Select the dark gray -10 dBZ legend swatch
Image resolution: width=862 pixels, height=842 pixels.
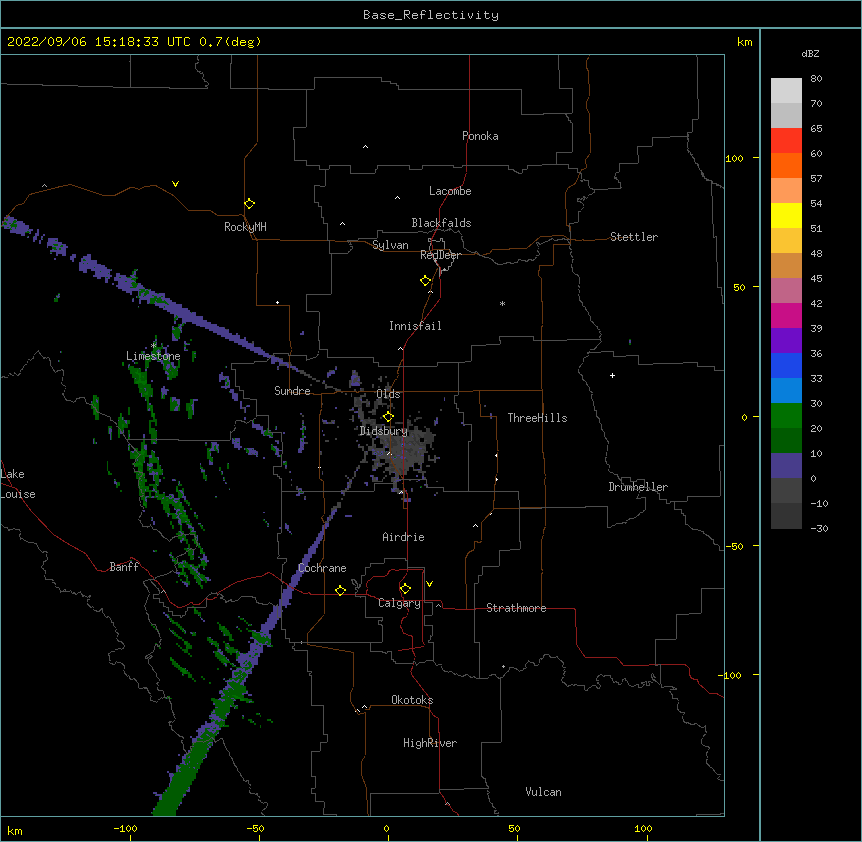pos(786,516)
